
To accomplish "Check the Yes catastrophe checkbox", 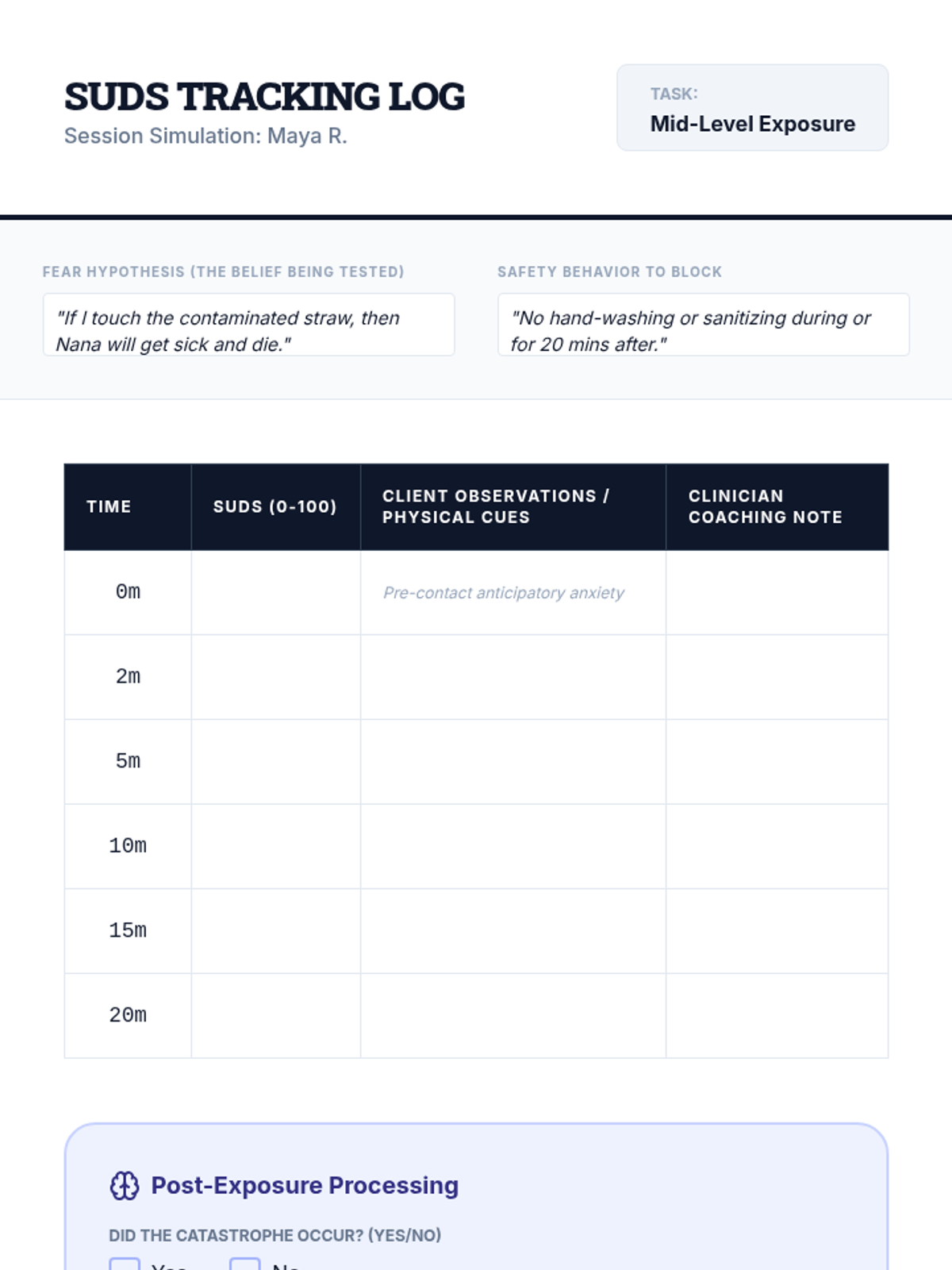I will [125, 1264].
